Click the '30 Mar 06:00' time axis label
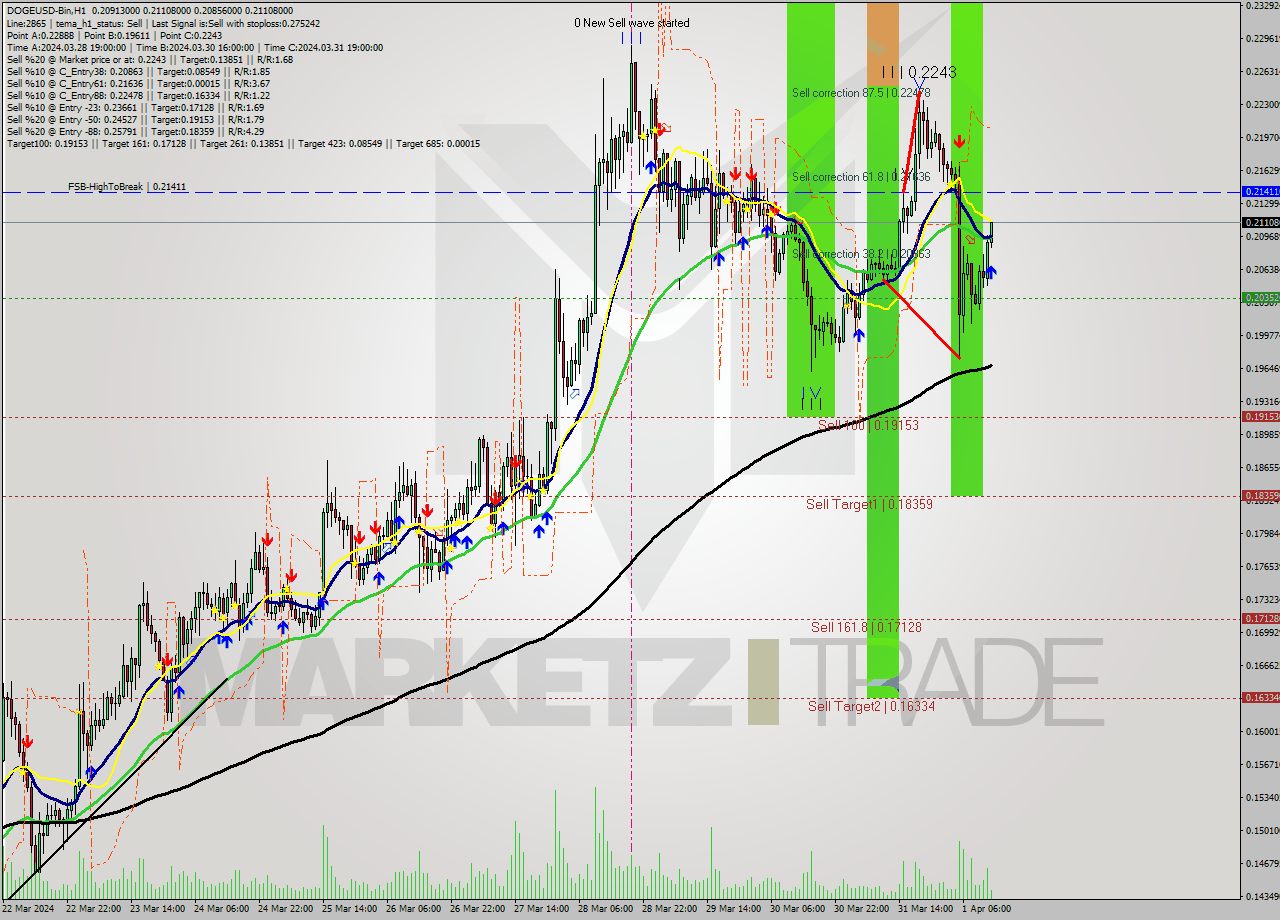This screenshot has width=1280, height=920. tap(797, 909)
